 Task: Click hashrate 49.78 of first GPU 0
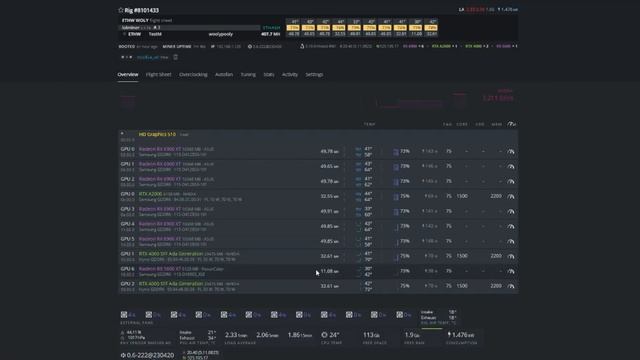tap(329, 151)
